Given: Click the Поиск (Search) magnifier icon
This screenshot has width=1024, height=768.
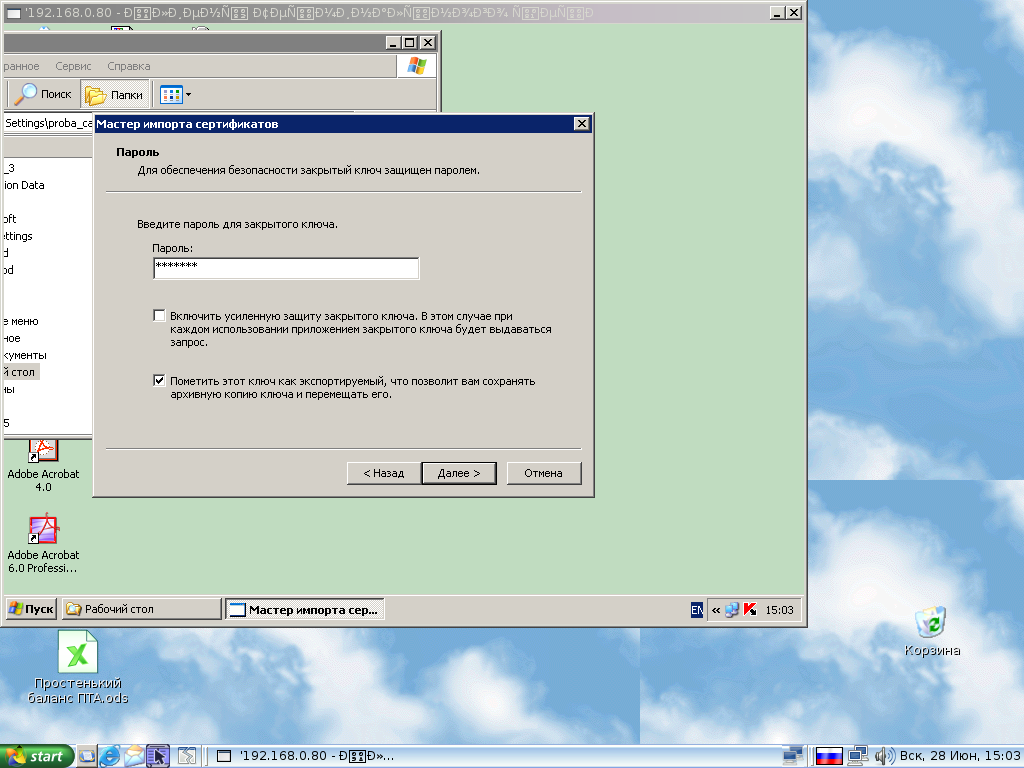Looking at the screenshot, I should 27,94.
